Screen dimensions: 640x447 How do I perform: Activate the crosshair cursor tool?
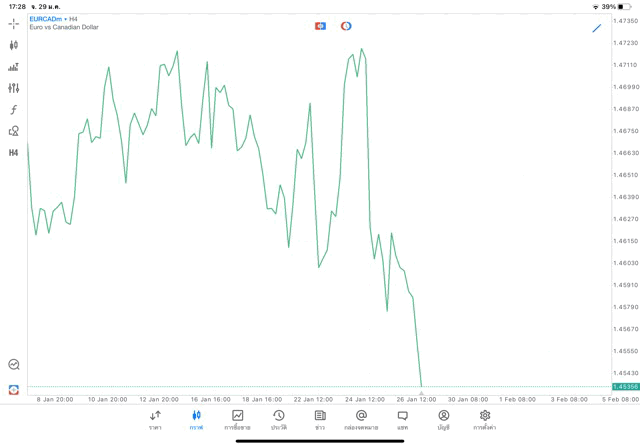click(13, 23)
